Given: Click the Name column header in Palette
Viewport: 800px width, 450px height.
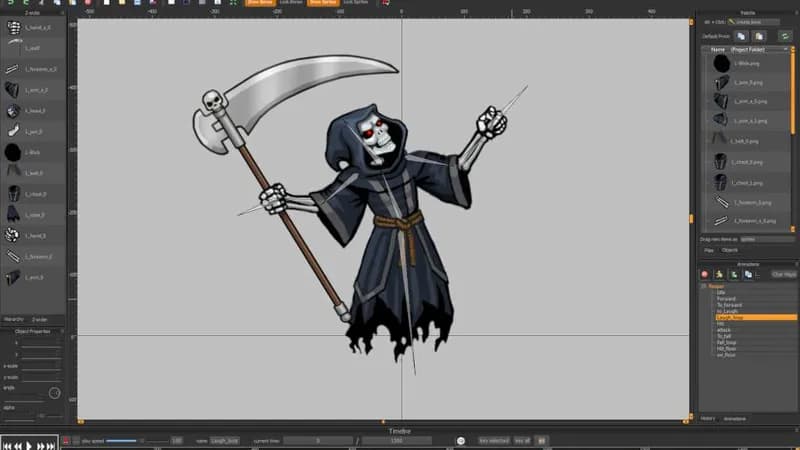Looking at the screenshot, I should pos(718,49).
